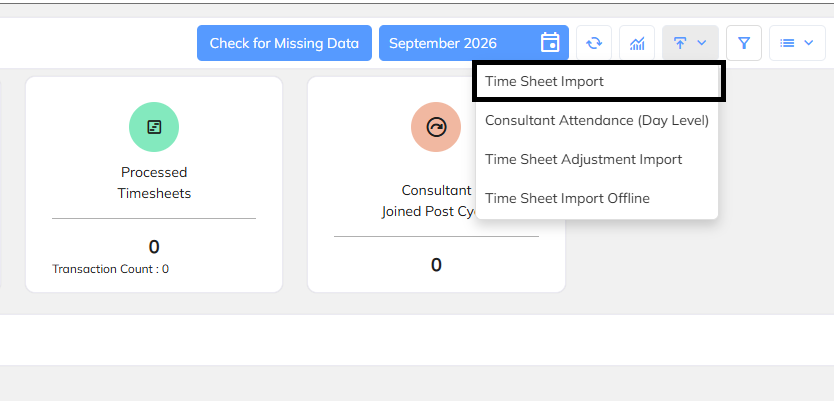
Task: Open the September 2026 month picker
Action: point(474,43)
